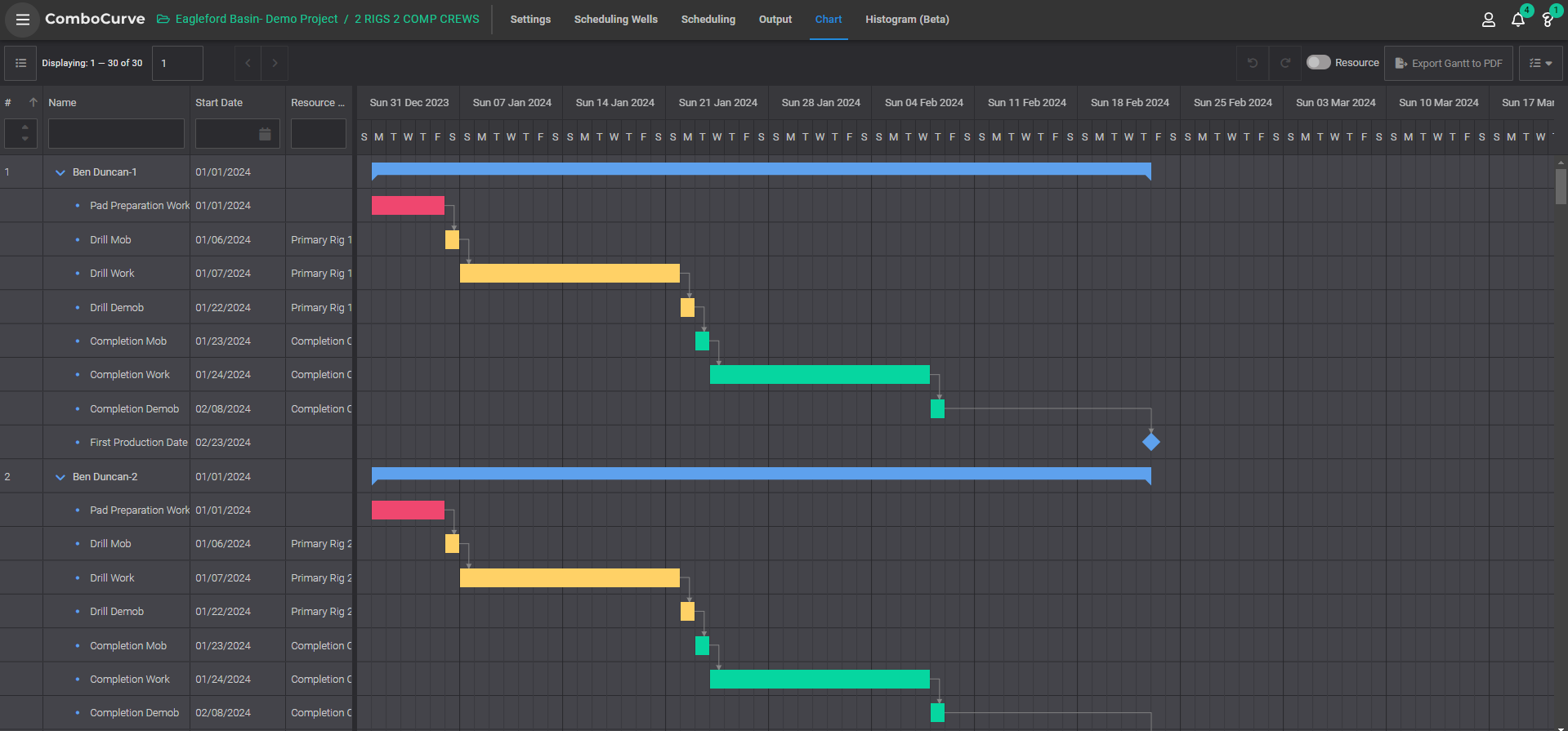The width and height of the screenshot is (1568, 731).
Task: Go to previous page arrow
Action: pyautogui.click(x=248, y=63)
